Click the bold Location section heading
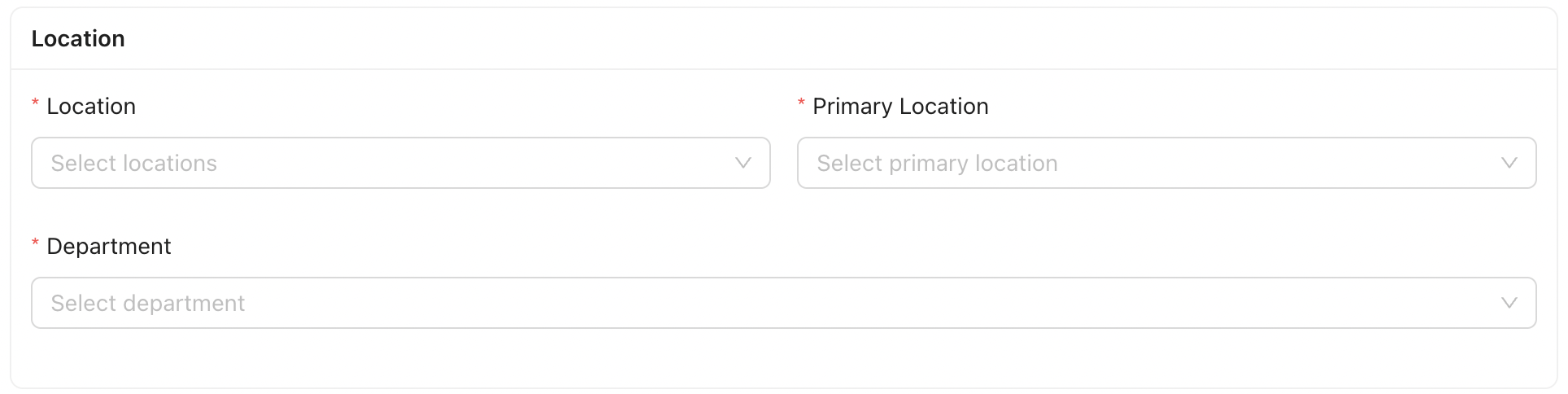This screenshot has height=394, width=1568. [x=78, y=39]
